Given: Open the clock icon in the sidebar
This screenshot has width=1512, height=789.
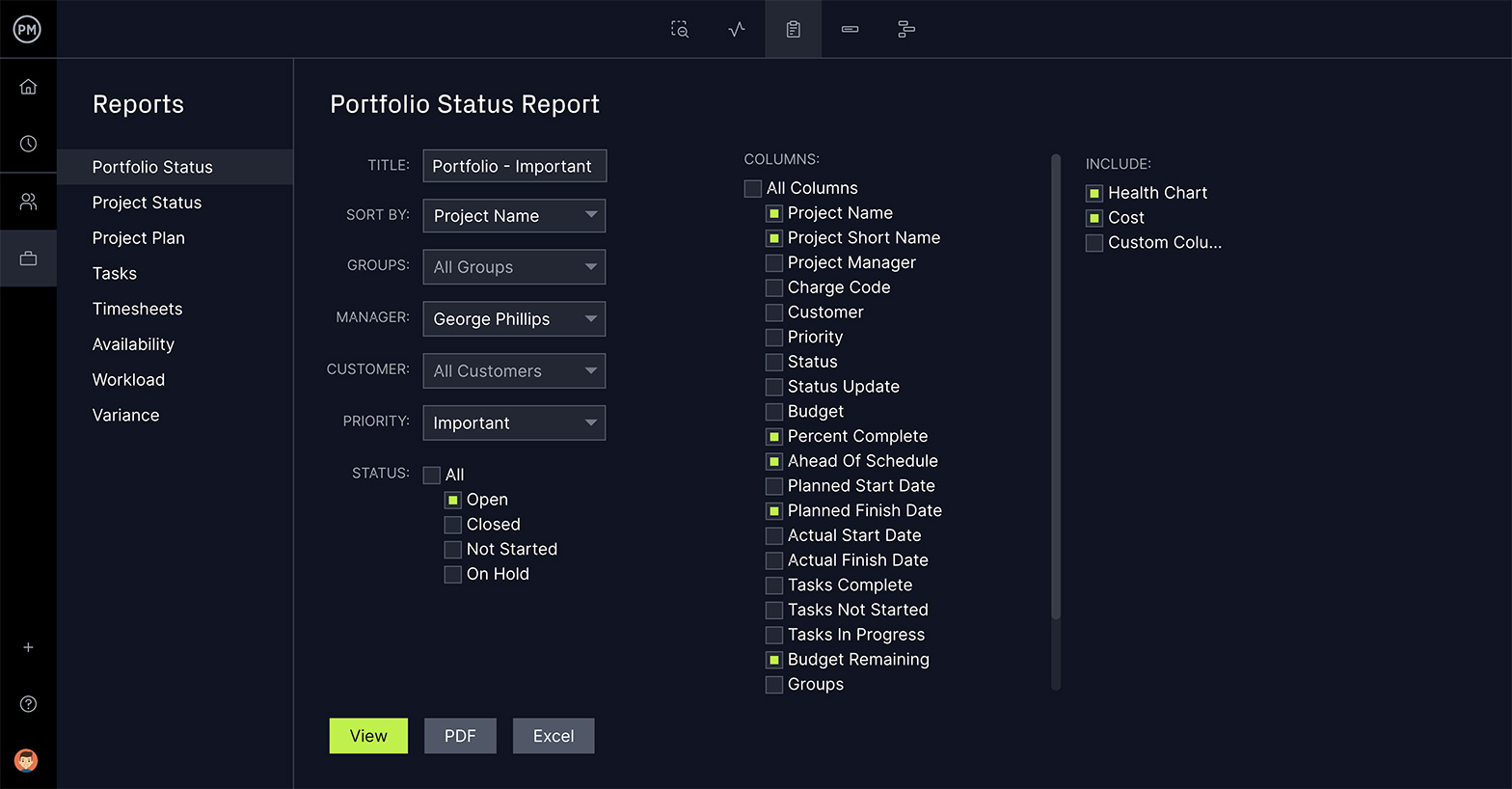Looking at the screenshot, I should [28, 144].
